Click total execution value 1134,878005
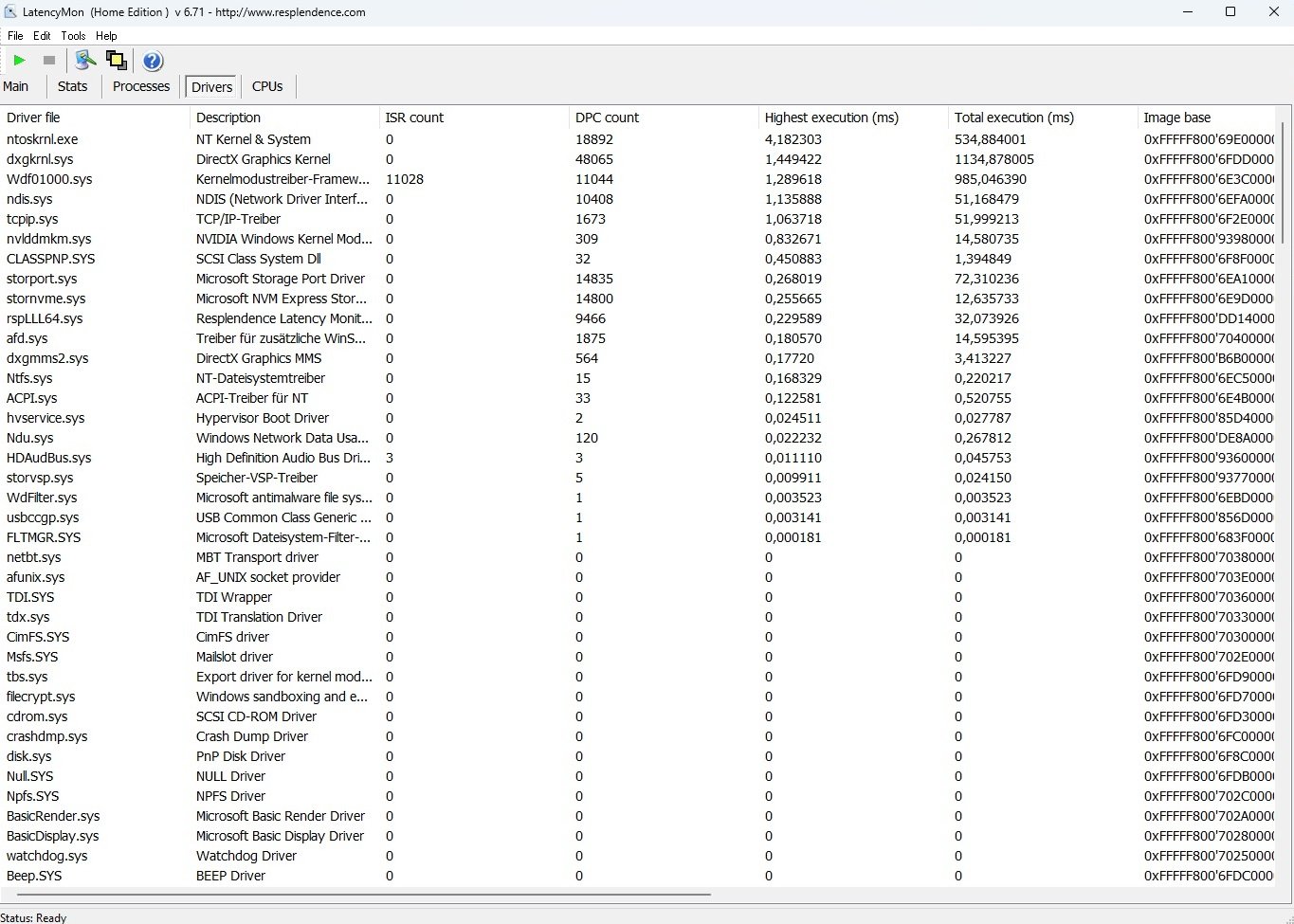 [x=994, y=159]
